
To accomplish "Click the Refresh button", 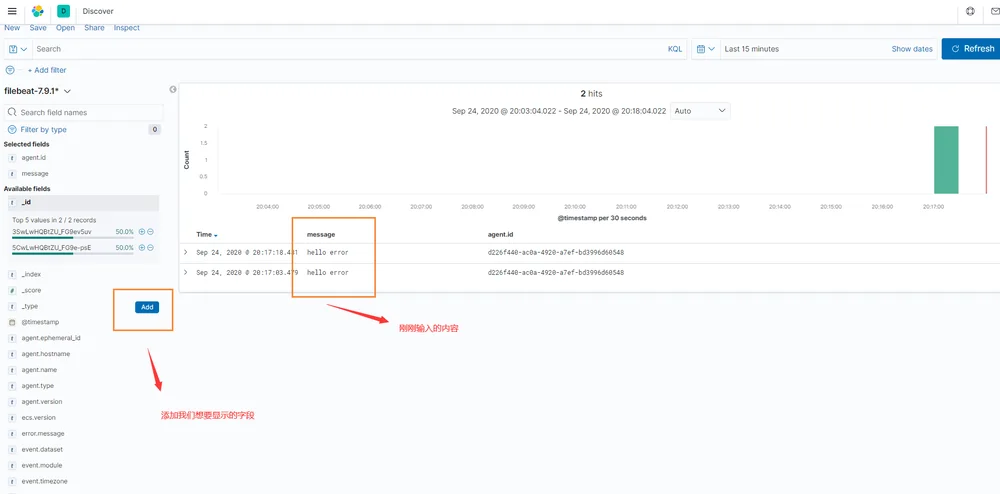I will click(x=971, y=49).
